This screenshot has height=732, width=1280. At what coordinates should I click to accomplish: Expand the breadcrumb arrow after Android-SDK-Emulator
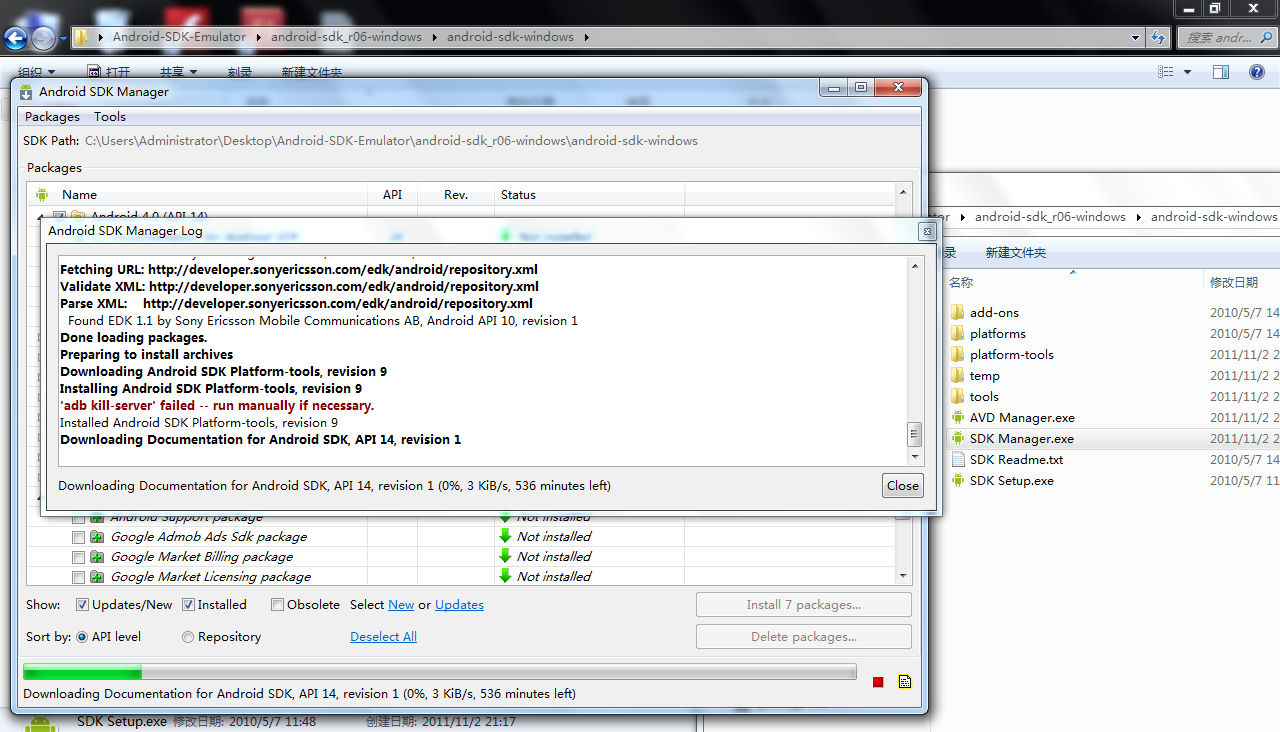click(x=258, y=38)
